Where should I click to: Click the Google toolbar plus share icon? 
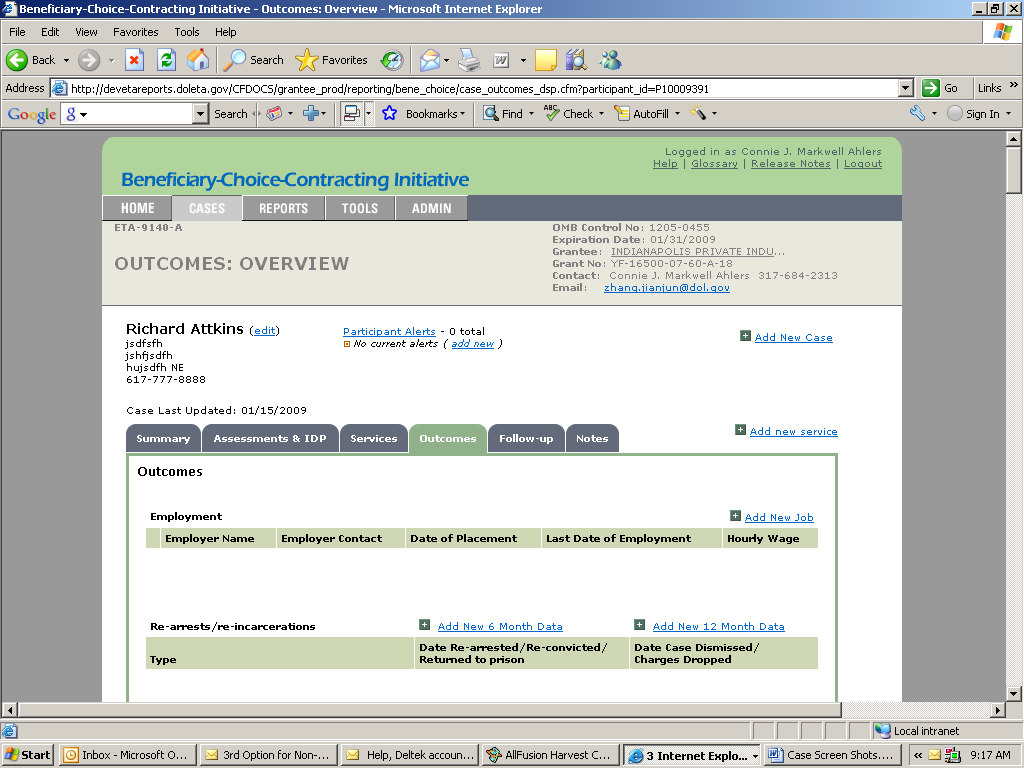(311, 114)
